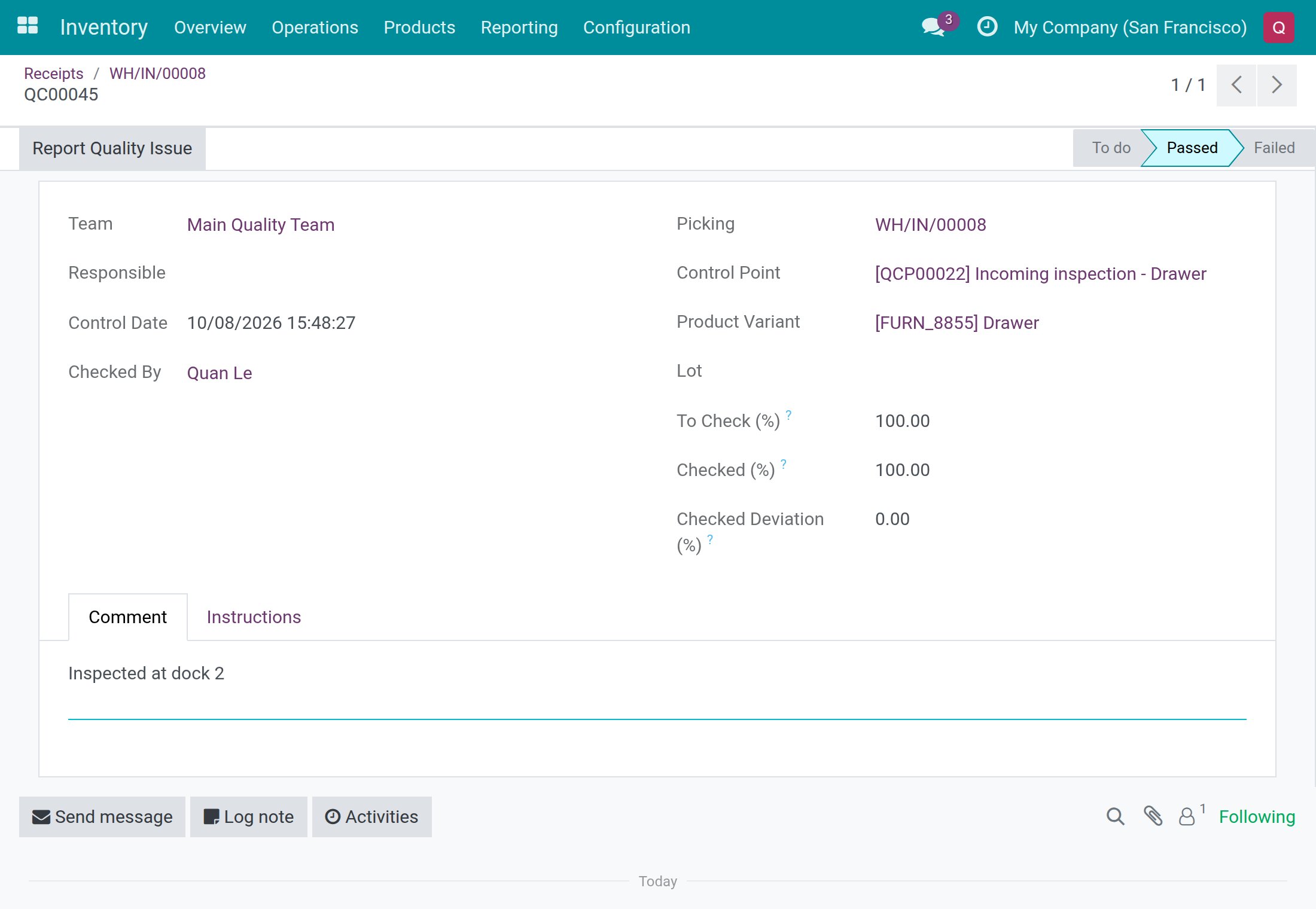This screenshot has height=909, width=1316.
Task: Open the Products menu
Action: pyautogui.click(x=419, y=28)
